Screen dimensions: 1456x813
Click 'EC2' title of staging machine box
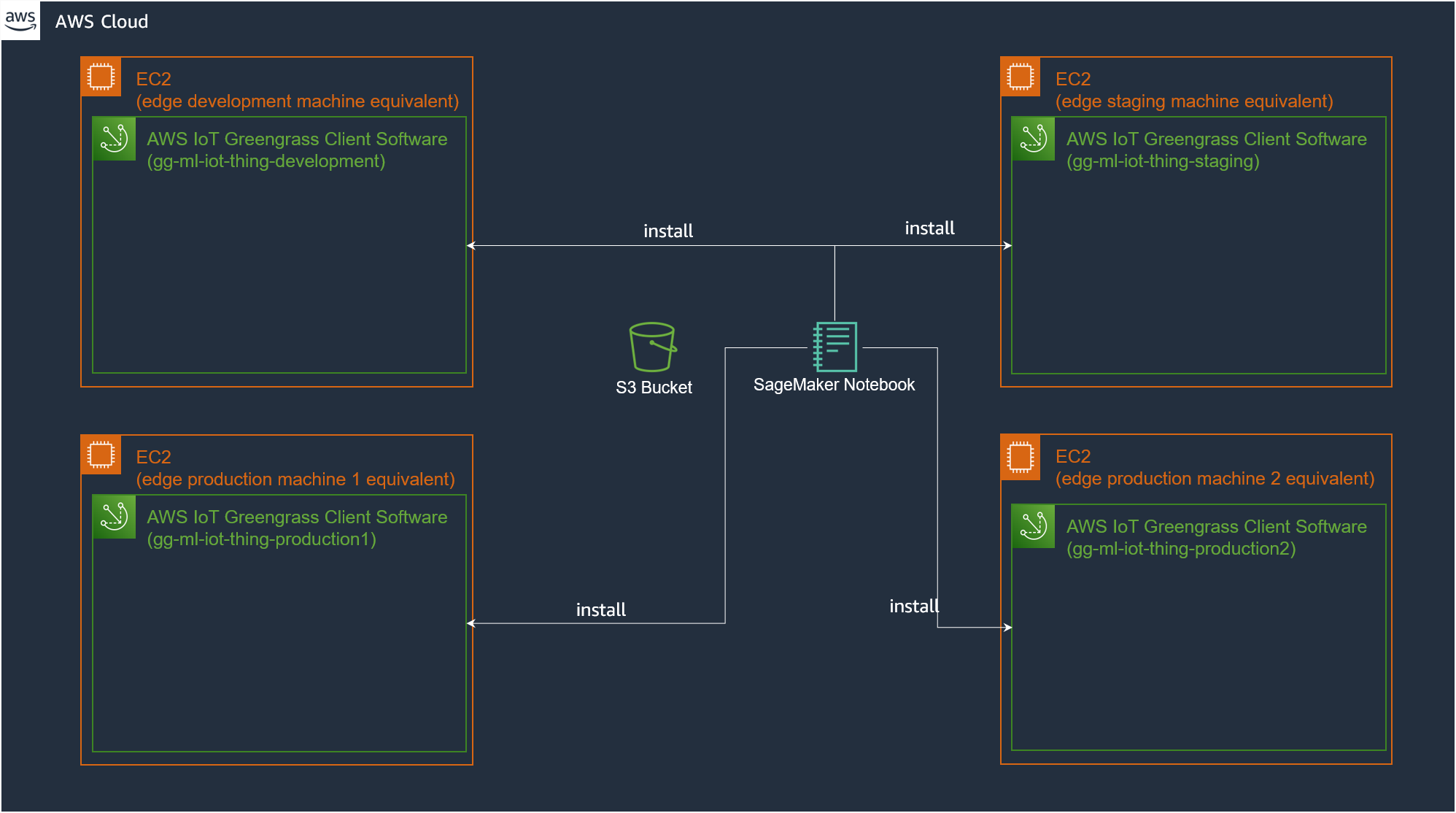point(1073,79)
